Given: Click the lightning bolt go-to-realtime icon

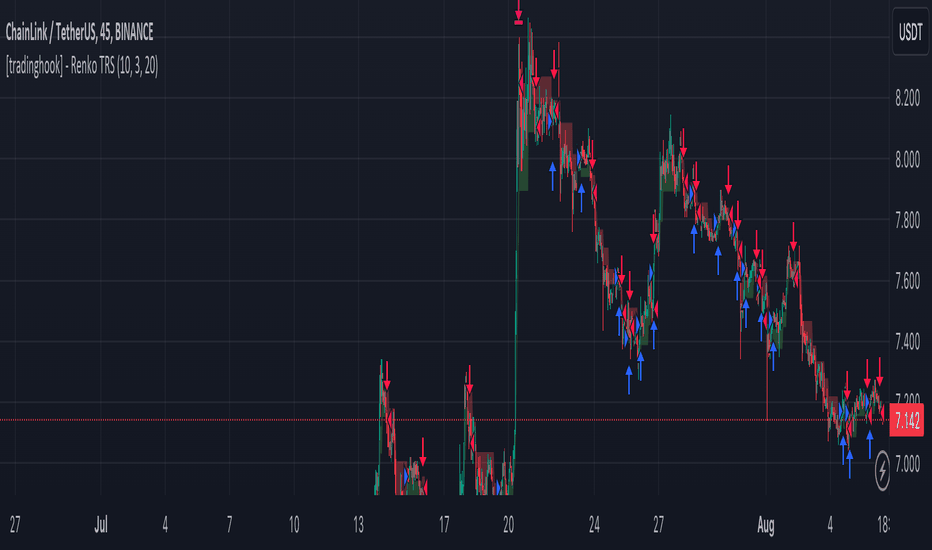Looking at the screenshot, I should point(883,470).
